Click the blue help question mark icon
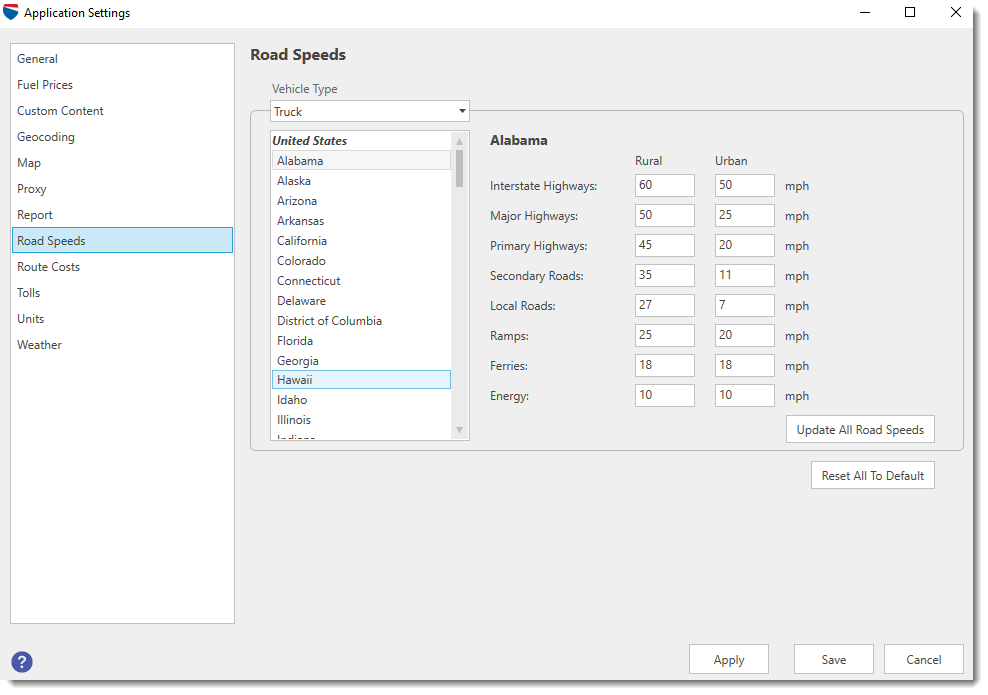Viewport: 988px width, 695px height. (x=22, y=661)
